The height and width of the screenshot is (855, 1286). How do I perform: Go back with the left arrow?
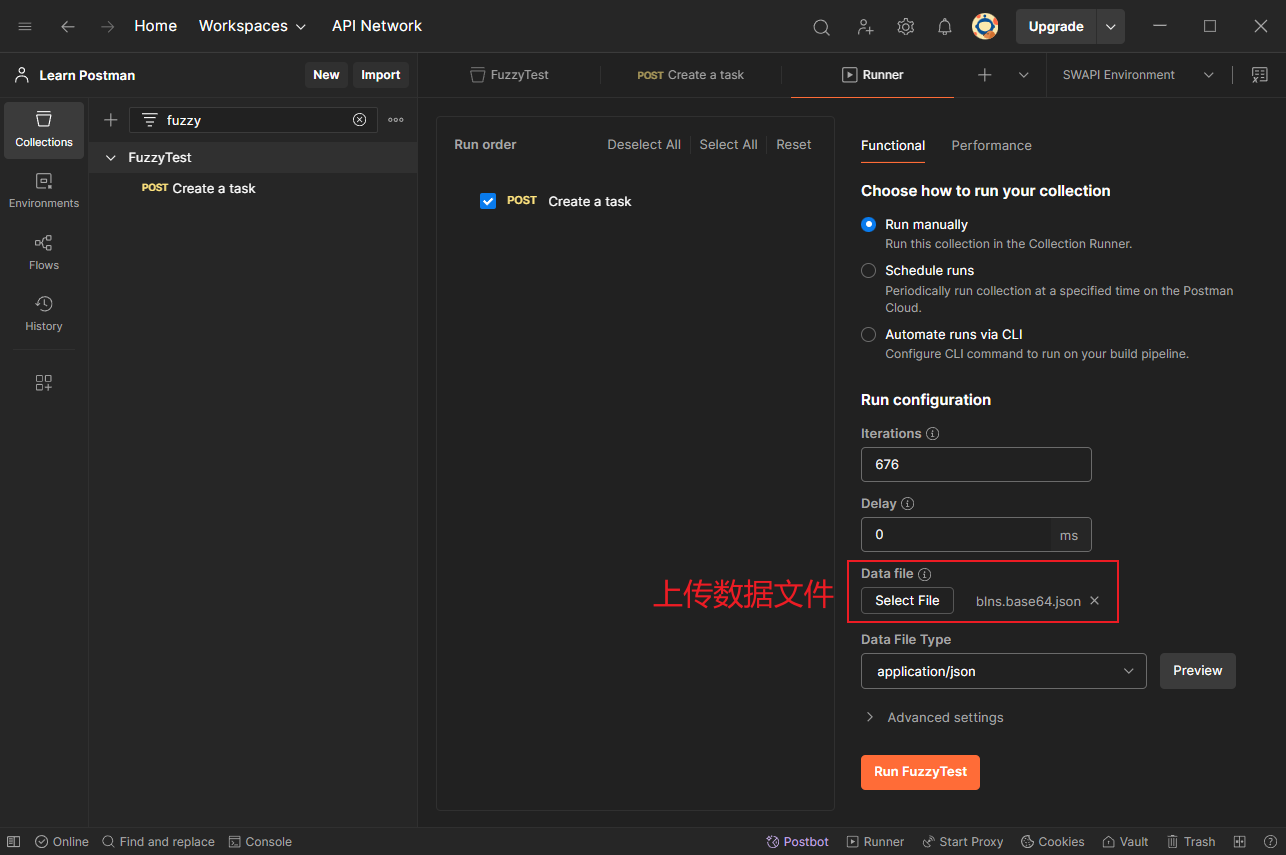68,26
